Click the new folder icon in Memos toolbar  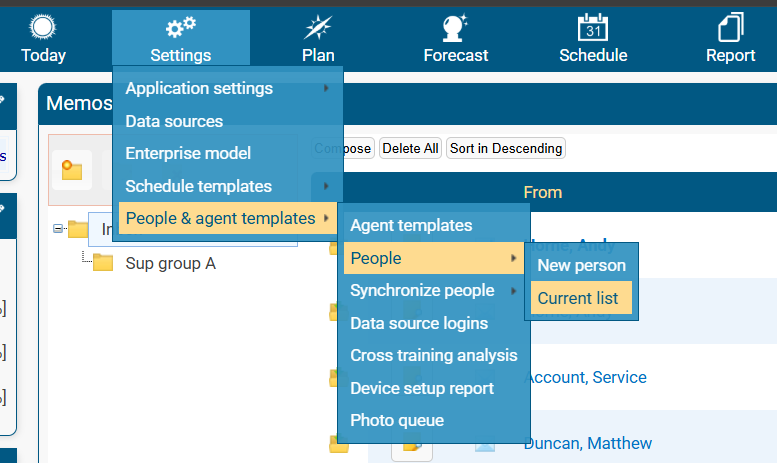coord(72,170)
